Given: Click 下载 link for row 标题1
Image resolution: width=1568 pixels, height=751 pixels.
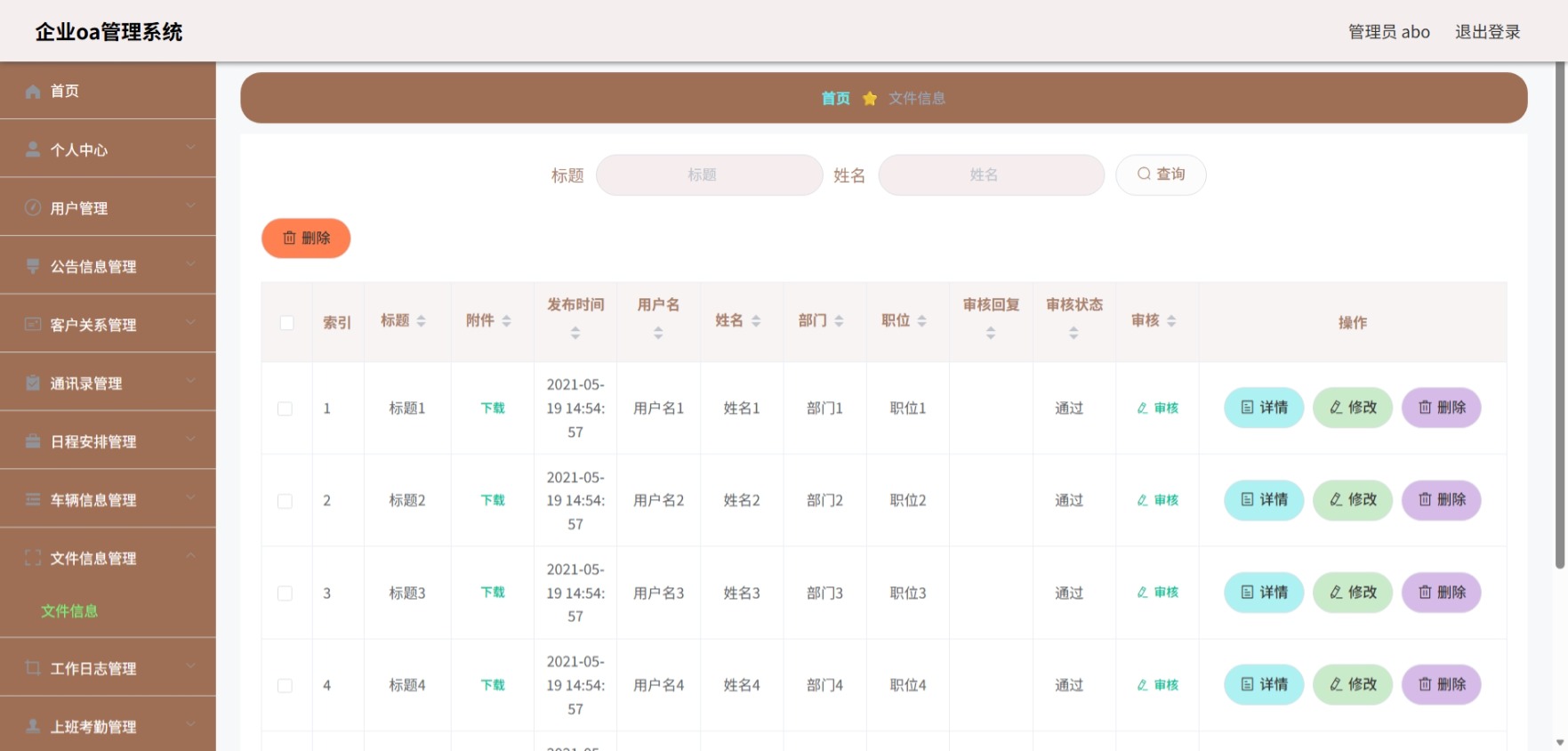Looking at the screenshot, I should tap(493, 408).
